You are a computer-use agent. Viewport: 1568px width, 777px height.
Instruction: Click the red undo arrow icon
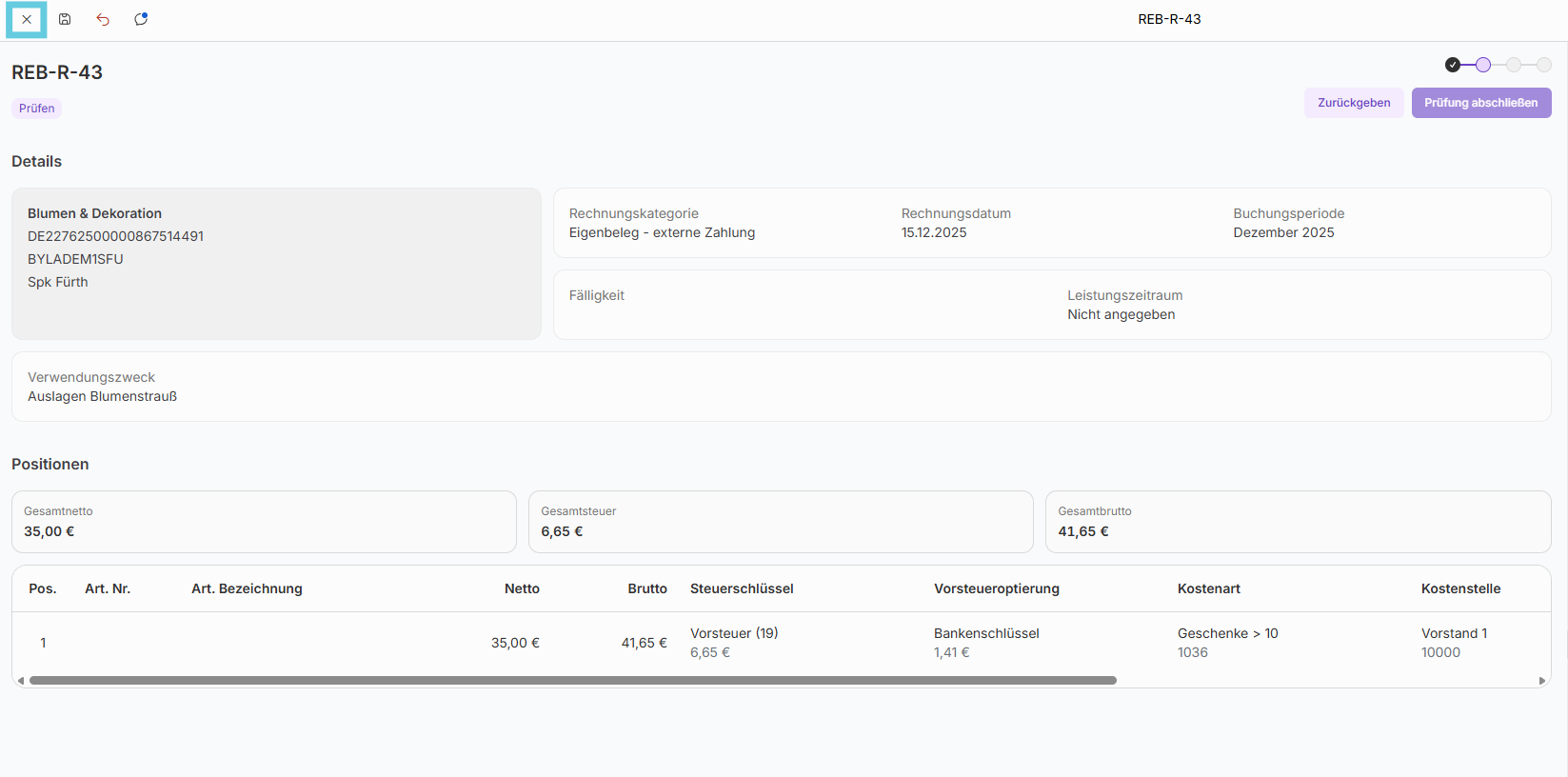coord(103,19)
